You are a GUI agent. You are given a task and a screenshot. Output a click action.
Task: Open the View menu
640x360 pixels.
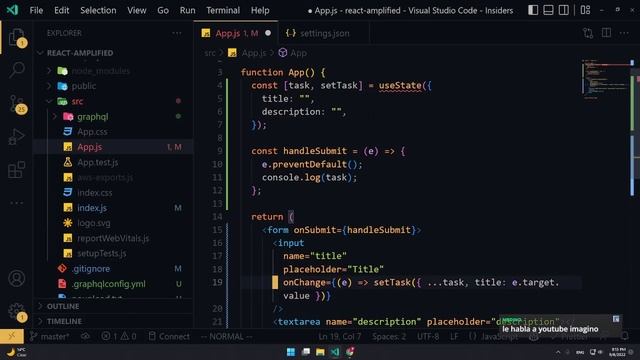click(x=136, y=10)
